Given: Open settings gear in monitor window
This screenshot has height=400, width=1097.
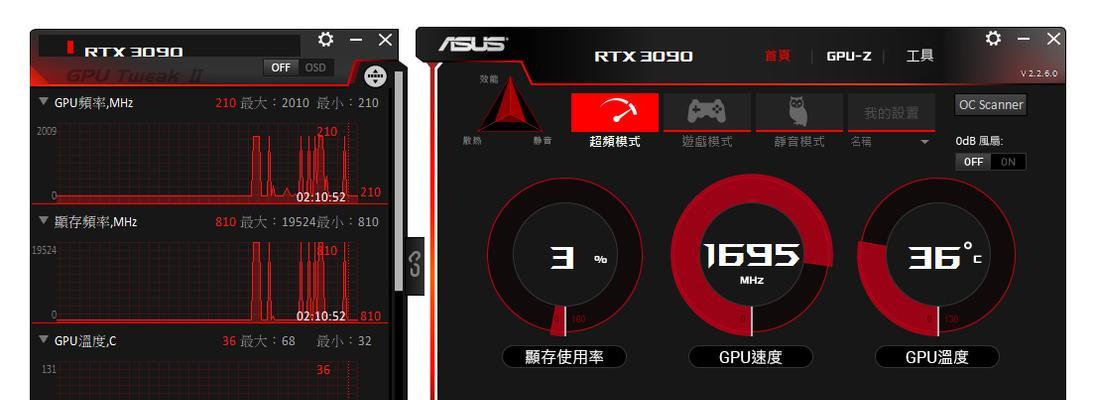Looking at the screenshot, I should click(325, 40).
